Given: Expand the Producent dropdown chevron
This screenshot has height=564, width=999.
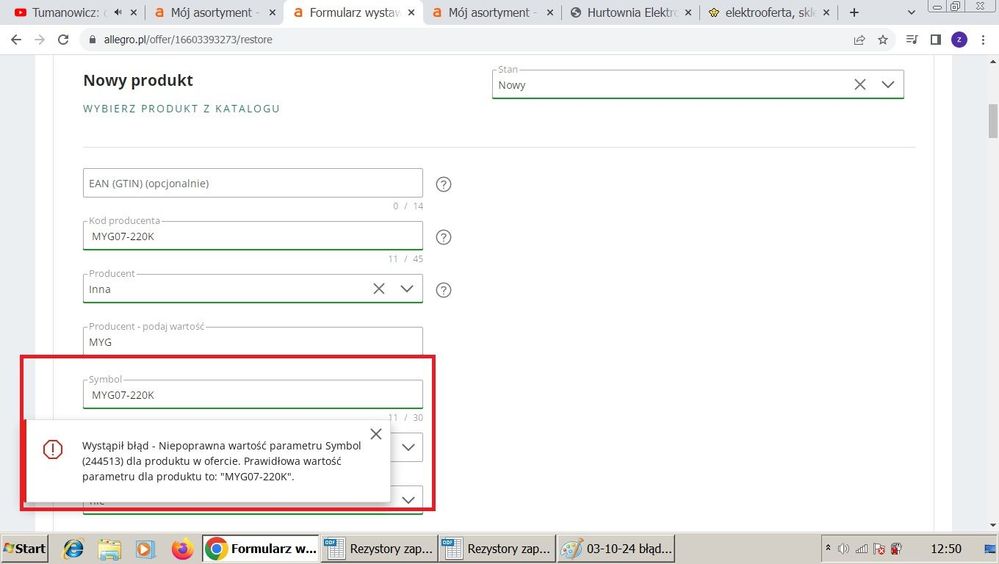Looking at the screenshot, I should point(407,289).
